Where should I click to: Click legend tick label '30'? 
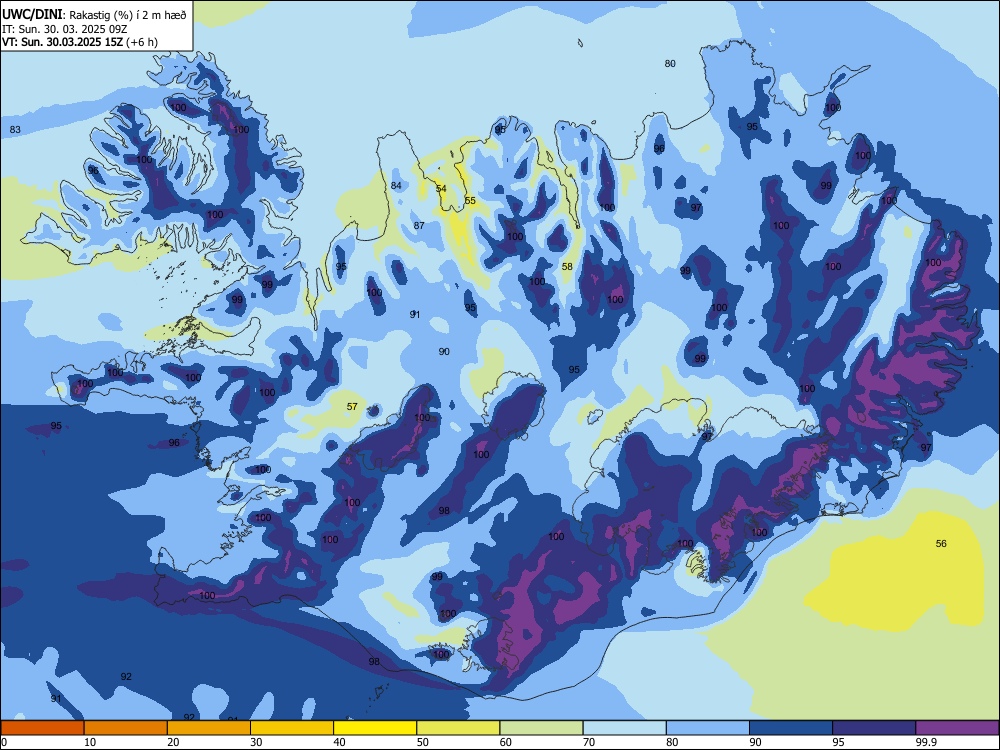256,742
